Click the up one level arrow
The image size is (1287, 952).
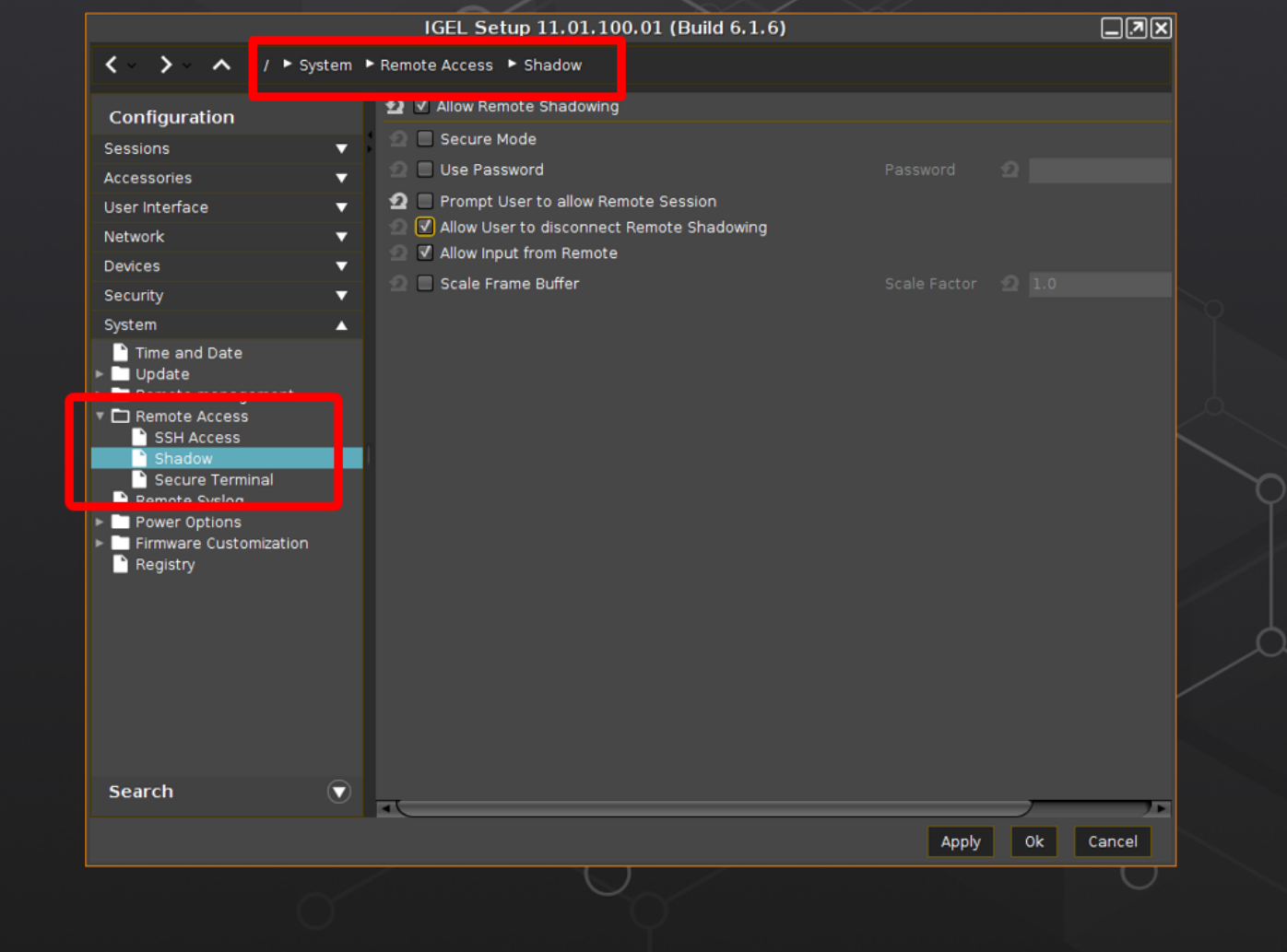[221, 65]
